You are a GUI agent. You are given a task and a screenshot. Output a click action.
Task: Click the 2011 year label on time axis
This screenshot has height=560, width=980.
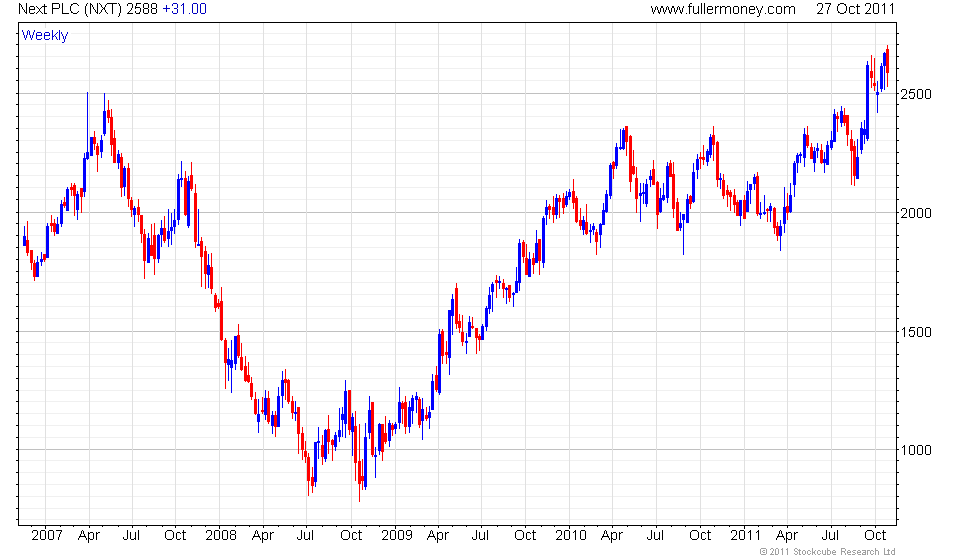[746, 536]
